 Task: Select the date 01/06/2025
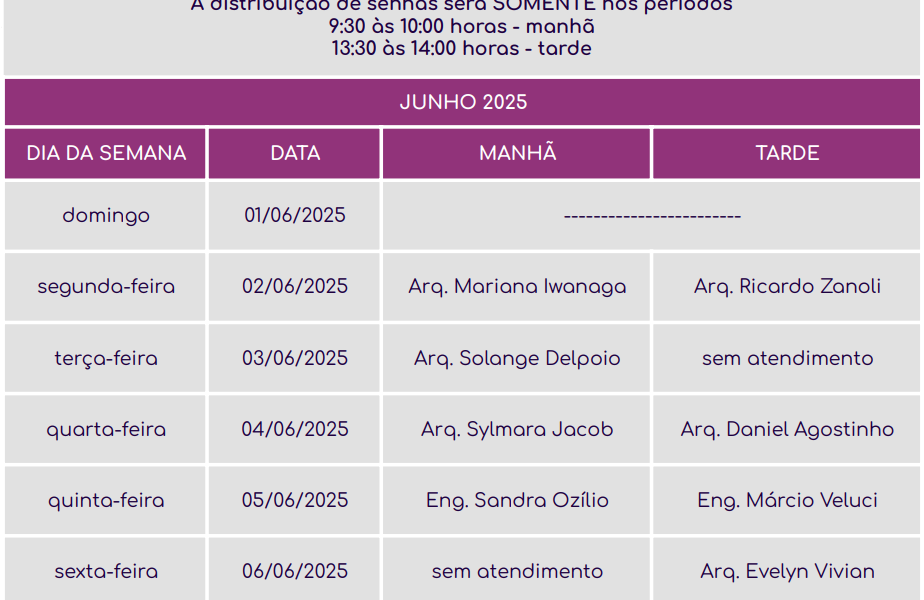click(x=295, y=215)
